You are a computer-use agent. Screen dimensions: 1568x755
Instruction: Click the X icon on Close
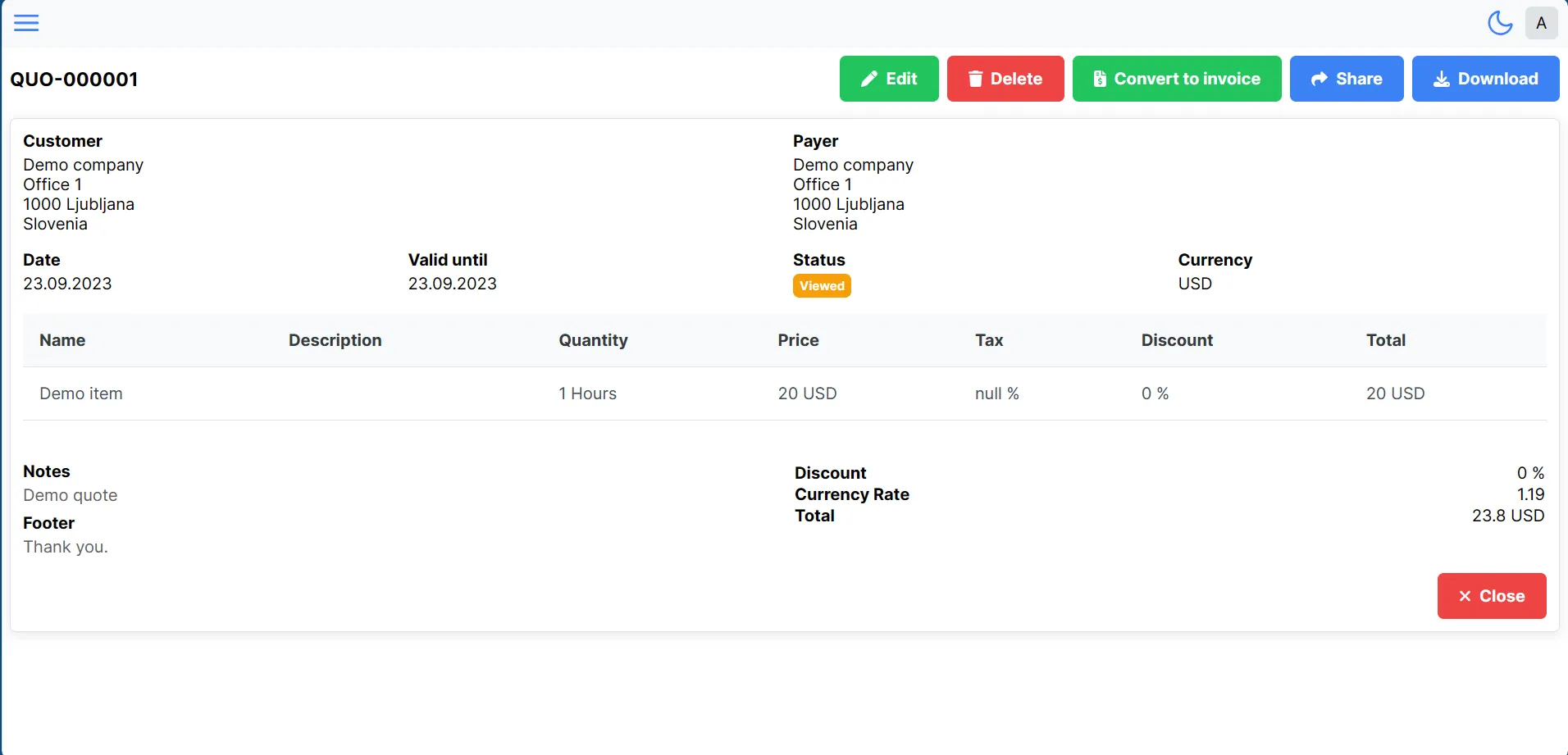1465,596
